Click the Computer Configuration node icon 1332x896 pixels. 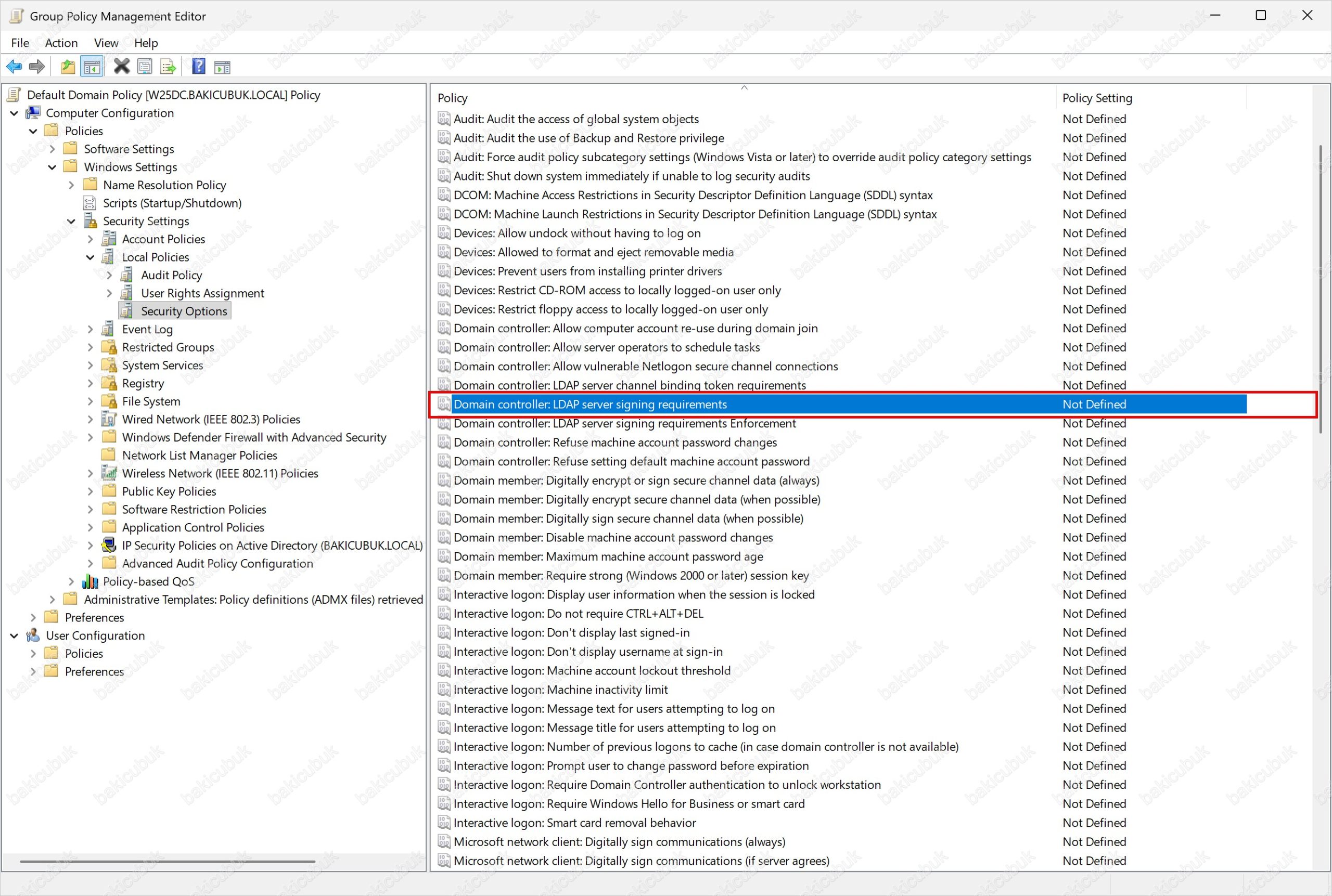(34, 112)
